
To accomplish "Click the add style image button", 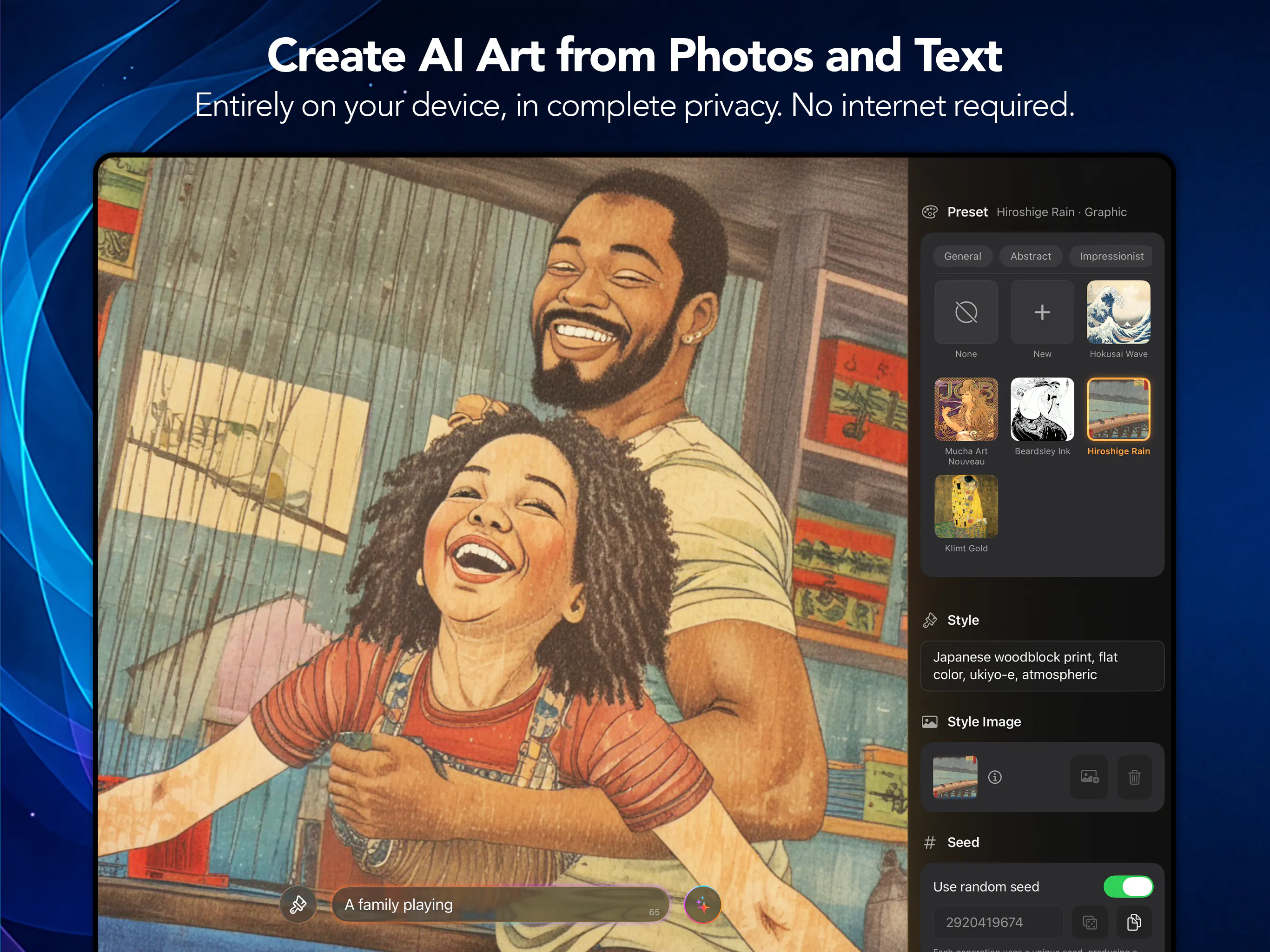I will [1089, 777].
